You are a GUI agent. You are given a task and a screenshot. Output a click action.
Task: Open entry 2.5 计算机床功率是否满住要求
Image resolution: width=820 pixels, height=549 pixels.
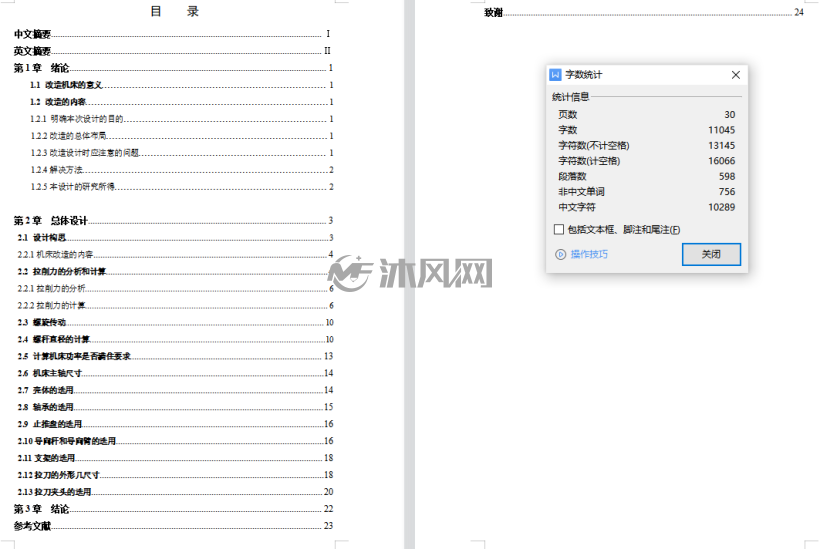175,356
